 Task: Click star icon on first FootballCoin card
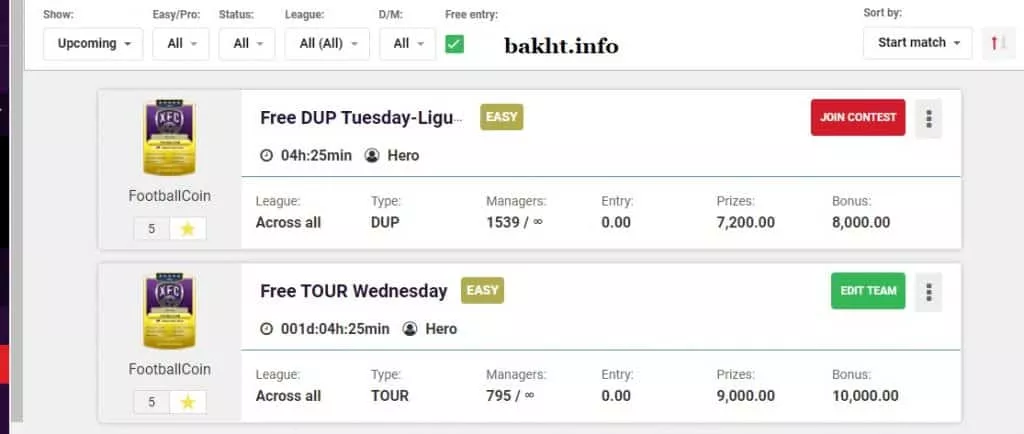click(187, 229)
